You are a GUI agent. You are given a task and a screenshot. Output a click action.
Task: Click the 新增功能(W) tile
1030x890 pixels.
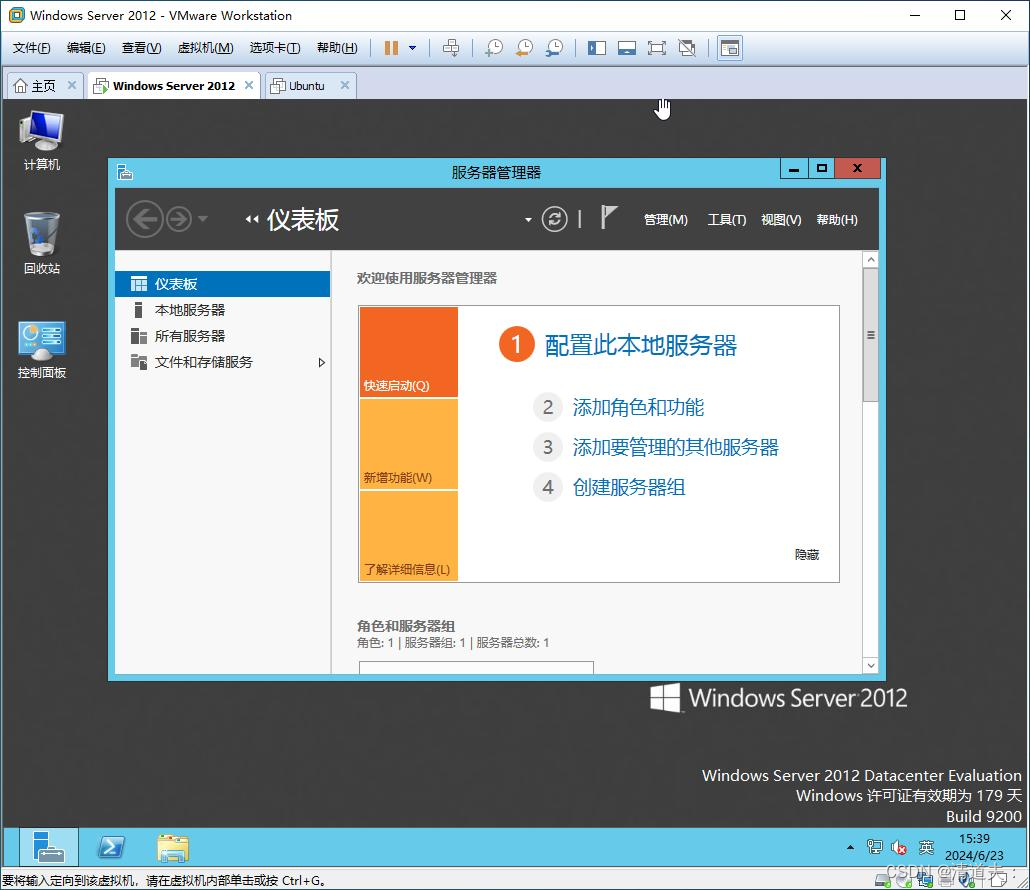click(409, 444)
